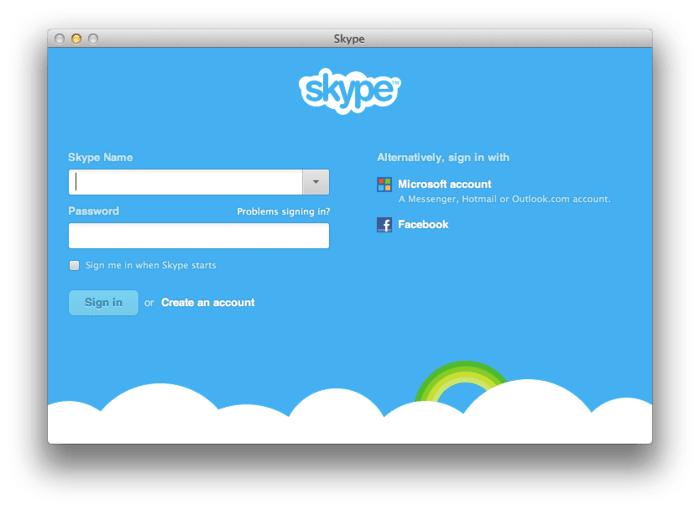This screenshot has width=700, height=510.
Task: Click the Microsoft four-color logo icon
Action: tap(384, 184)
